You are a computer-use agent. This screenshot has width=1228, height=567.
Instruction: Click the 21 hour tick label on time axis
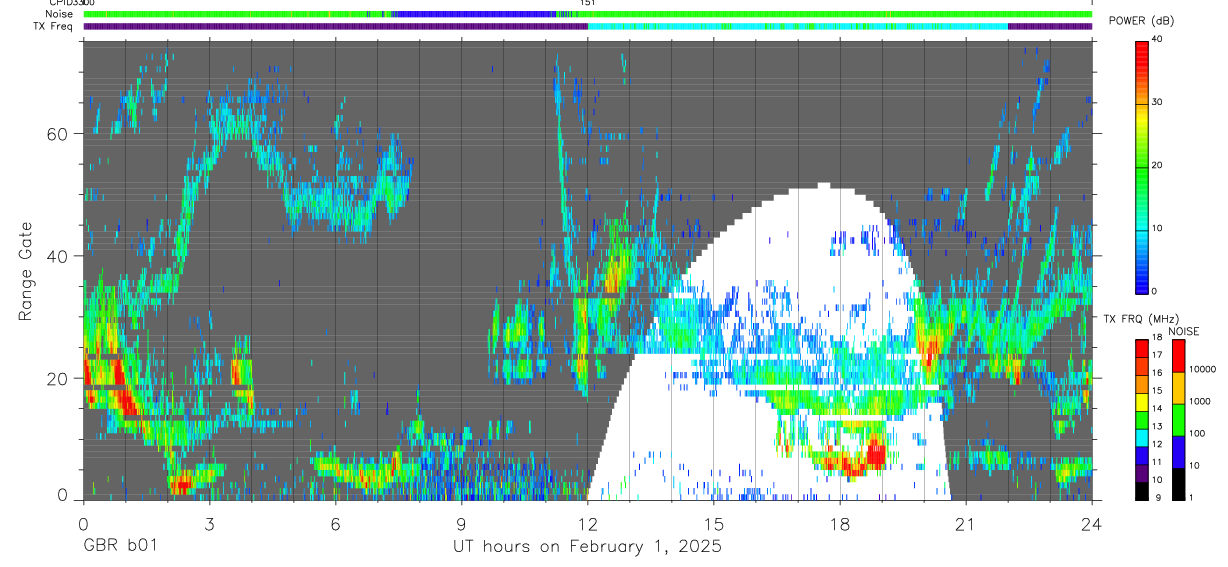tap(966, 523)
